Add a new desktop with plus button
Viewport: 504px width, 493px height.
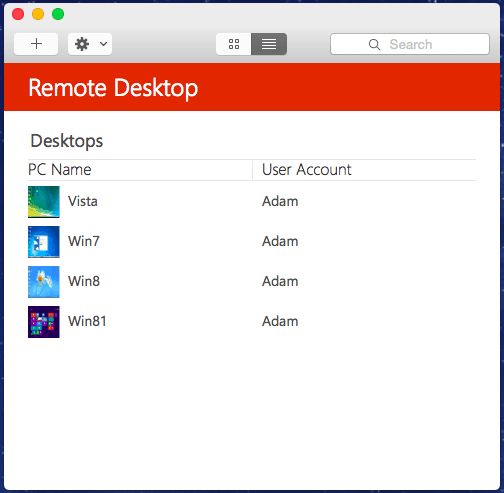point(36,44)
